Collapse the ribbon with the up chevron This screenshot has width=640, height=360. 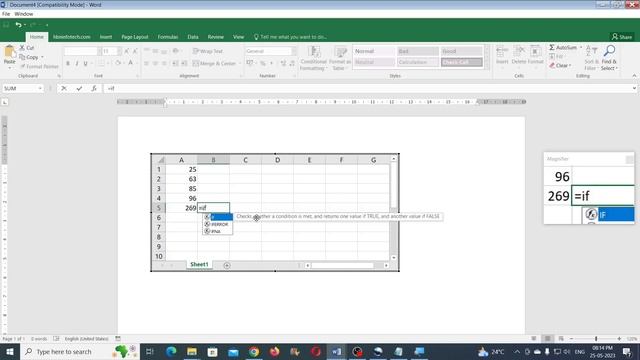tap(634, 76)
